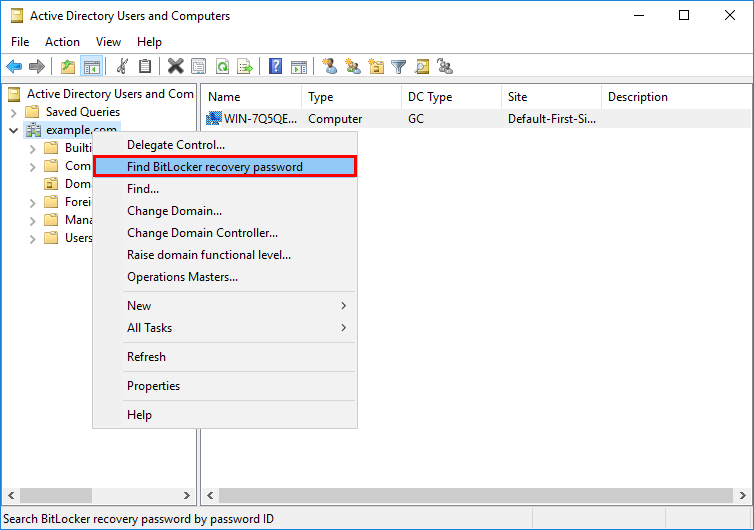Image resolution: width=754 pixels, height=530 pixels.
Task: Click the Filter funnel toolbar icon
Action: tap(399, 66)
